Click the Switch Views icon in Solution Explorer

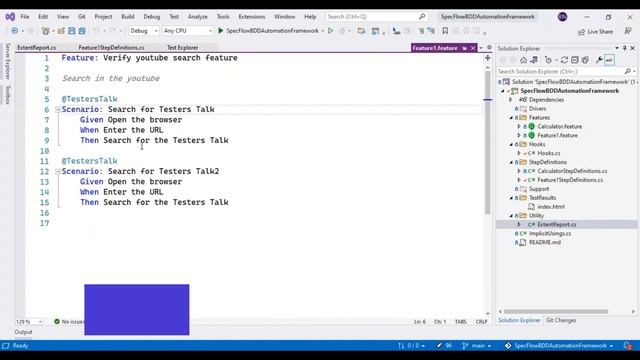(x=534, y=60)
